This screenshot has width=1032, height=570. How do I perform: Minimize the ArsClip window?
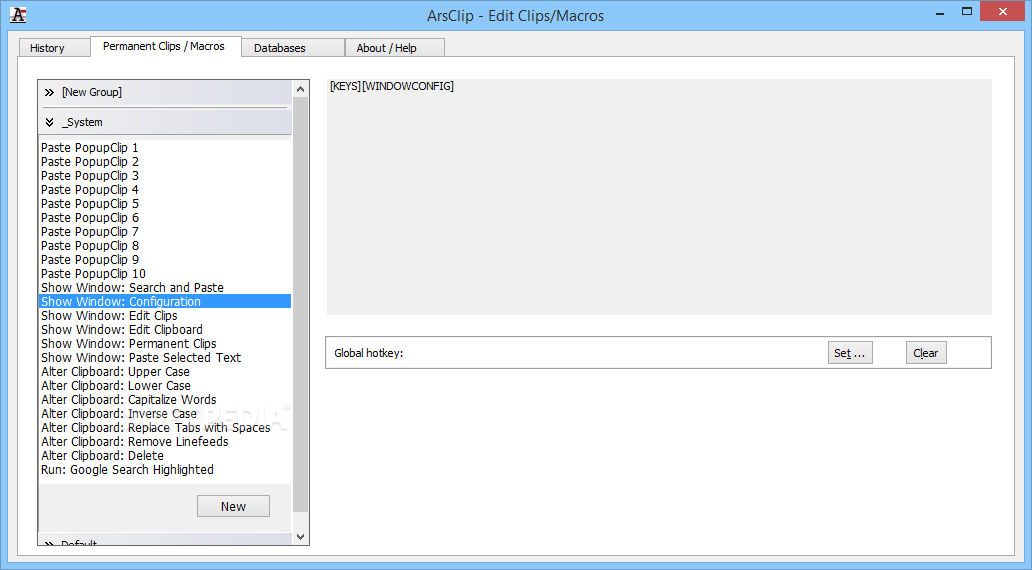941,12
